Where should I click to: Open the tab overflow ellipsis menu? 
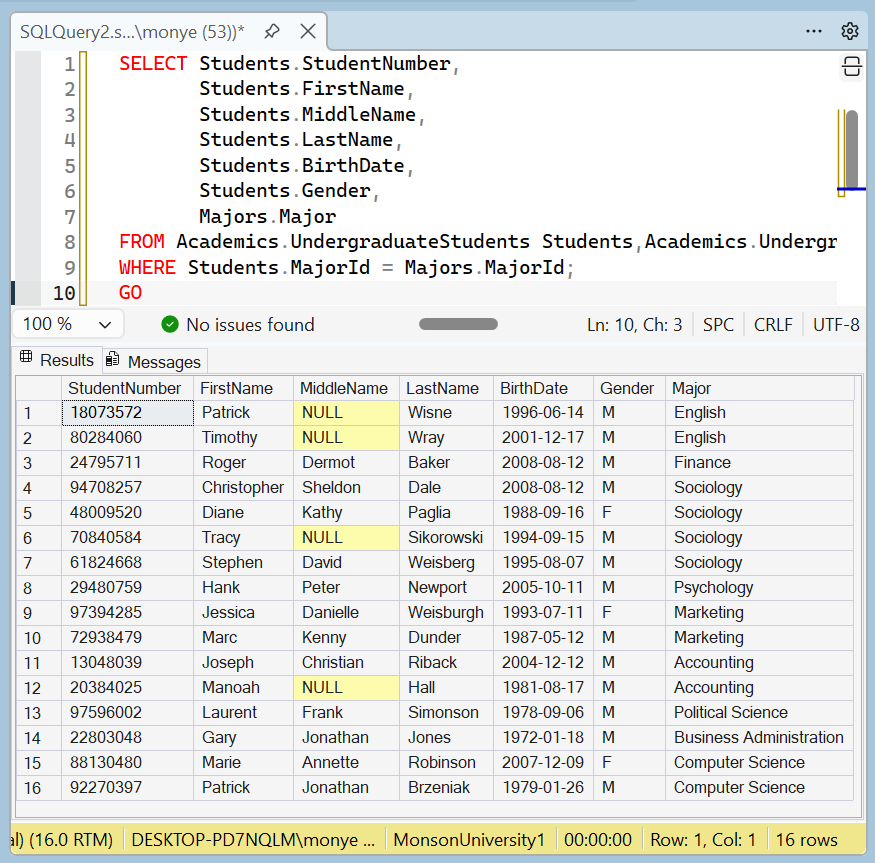(814, 31)
